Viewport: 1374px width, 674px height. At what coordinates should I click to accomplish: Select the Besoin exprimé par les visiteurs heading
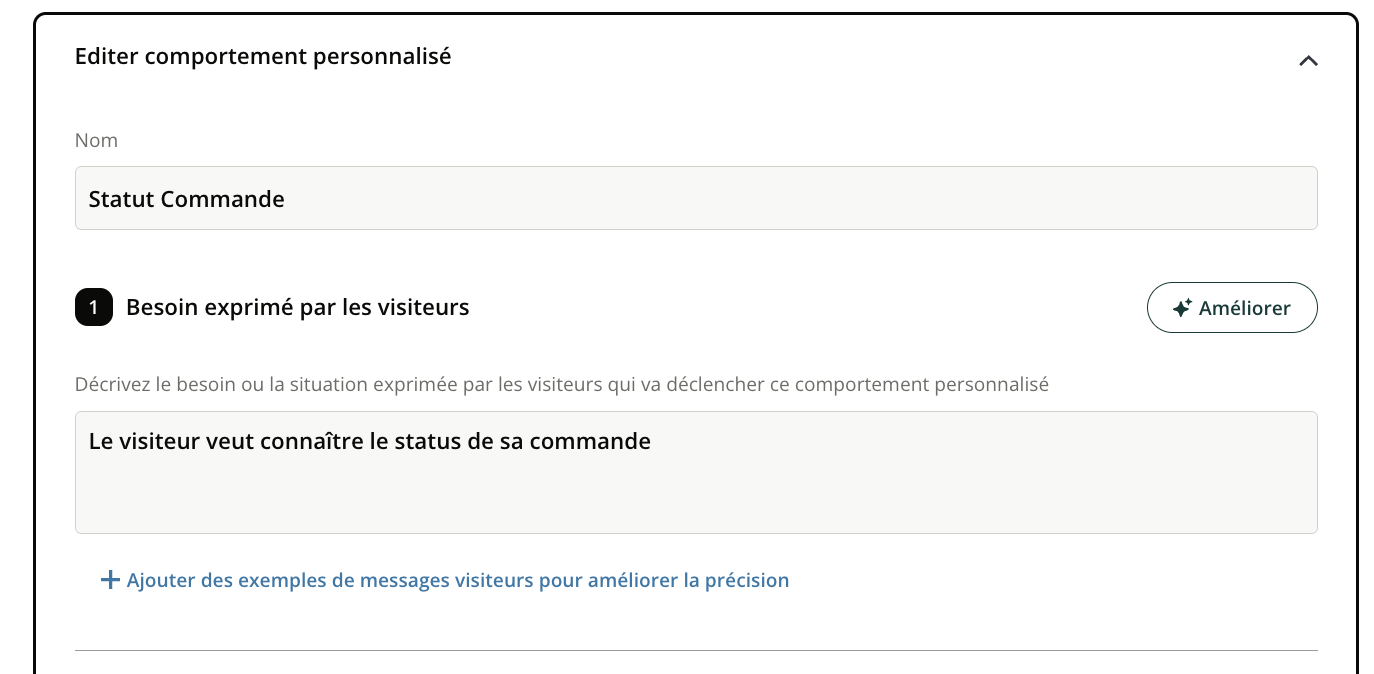coord(297,308)
